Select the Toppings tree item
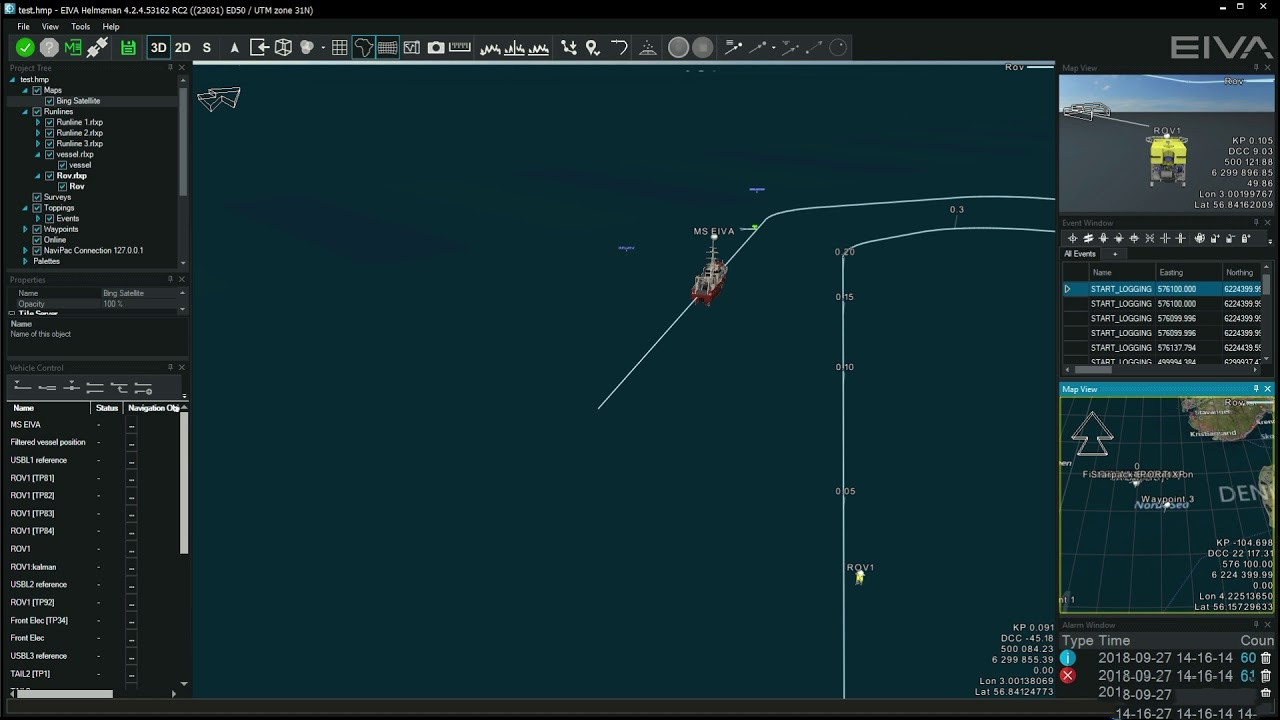1280x720 pixels. click(59, 208)
